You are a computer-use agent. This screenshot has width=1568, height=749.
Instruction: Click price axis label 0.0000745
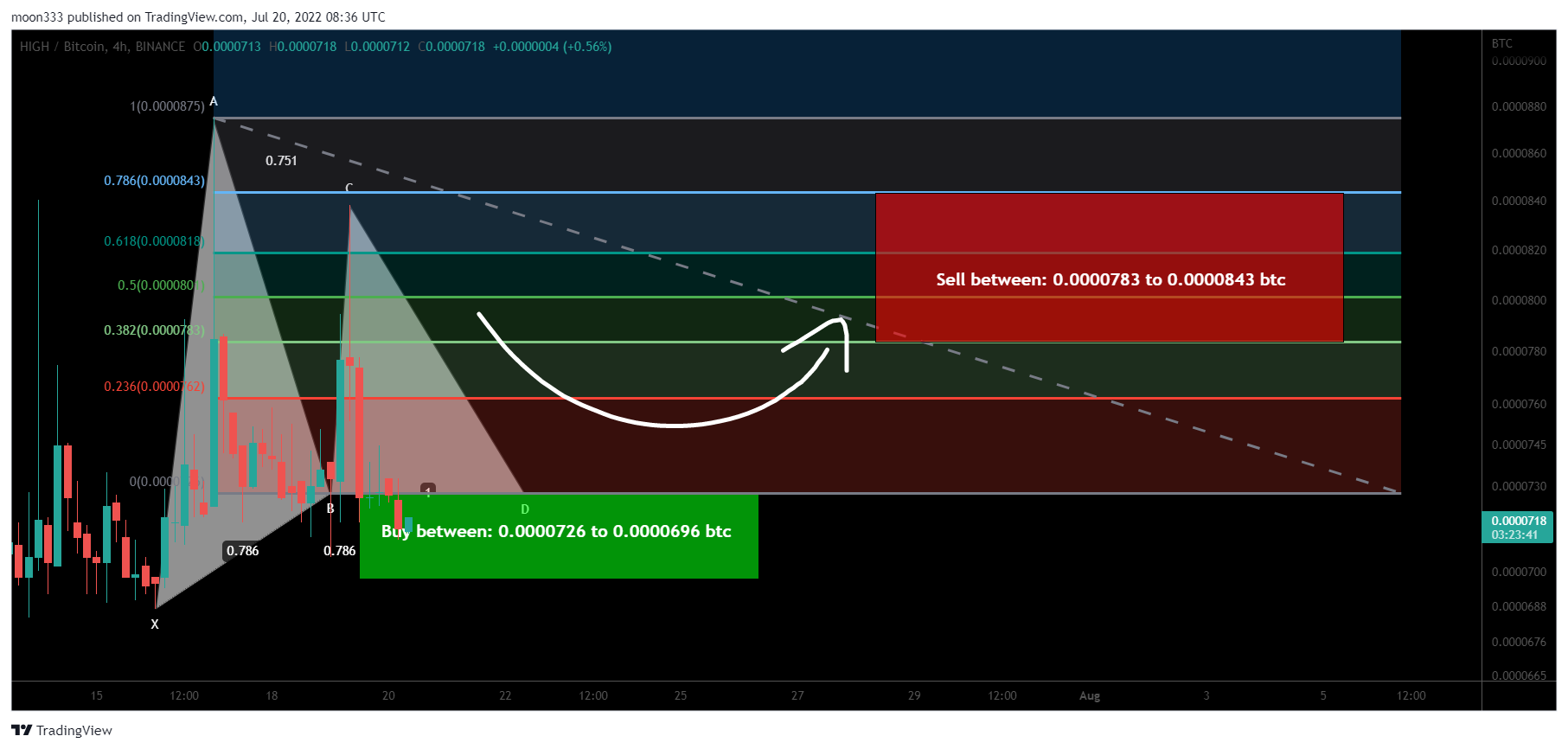click(1519, 445)
